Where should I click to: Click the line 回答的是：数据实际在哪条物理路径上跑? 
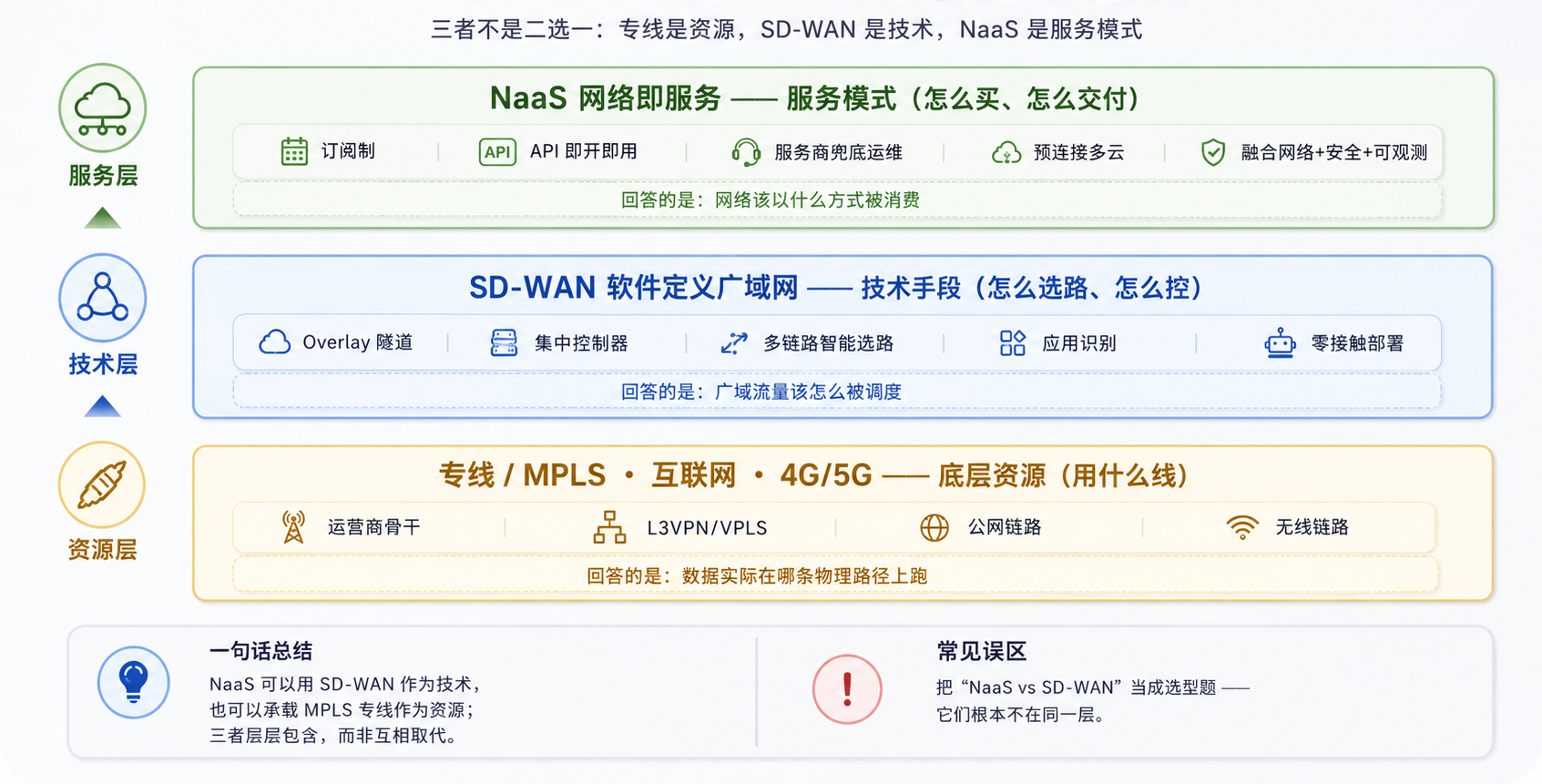[757, 576]
